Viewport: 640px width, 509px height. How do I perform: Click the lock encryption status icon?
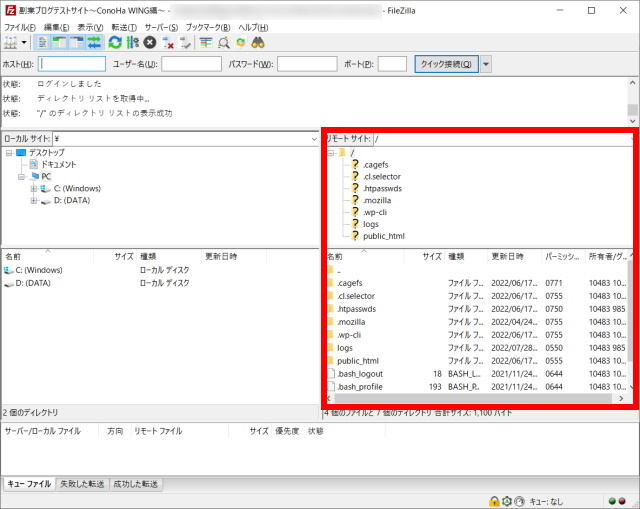(x=494, y=500)
